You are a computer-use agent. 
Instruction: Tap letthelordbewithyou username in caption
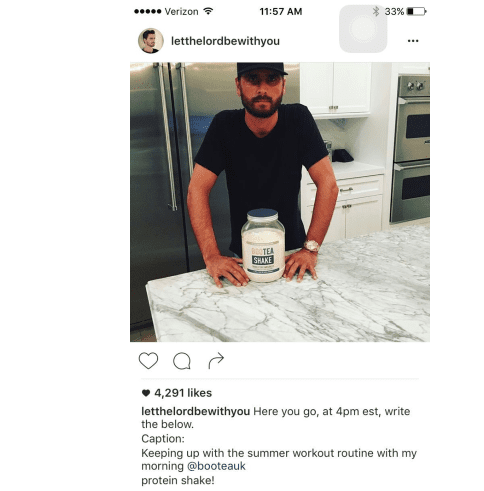point(196,412)
